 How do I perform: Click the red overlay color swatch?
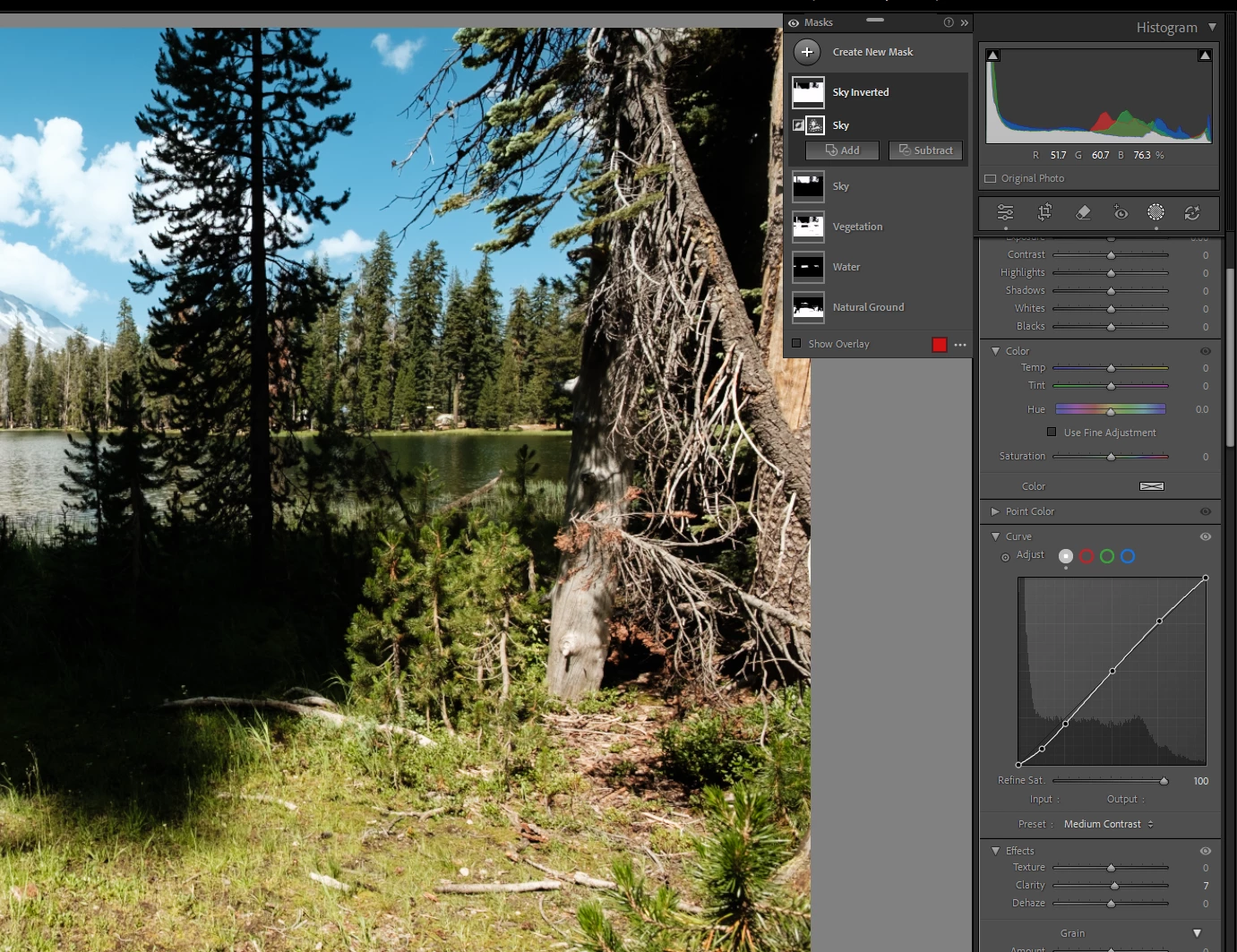940,345
